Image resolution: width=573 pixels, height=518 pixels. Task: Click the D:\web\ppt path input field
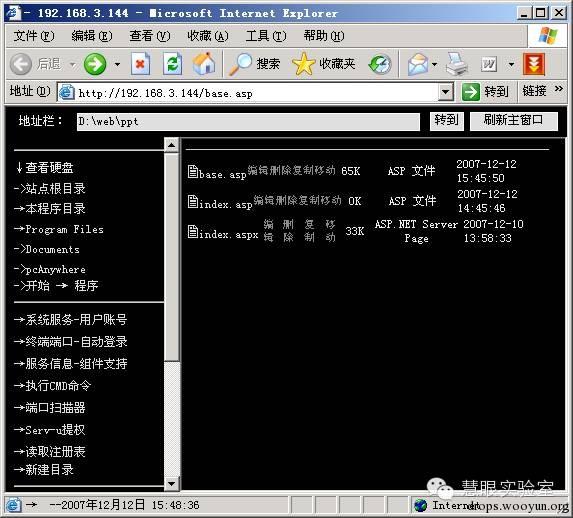tap(248, 121)
